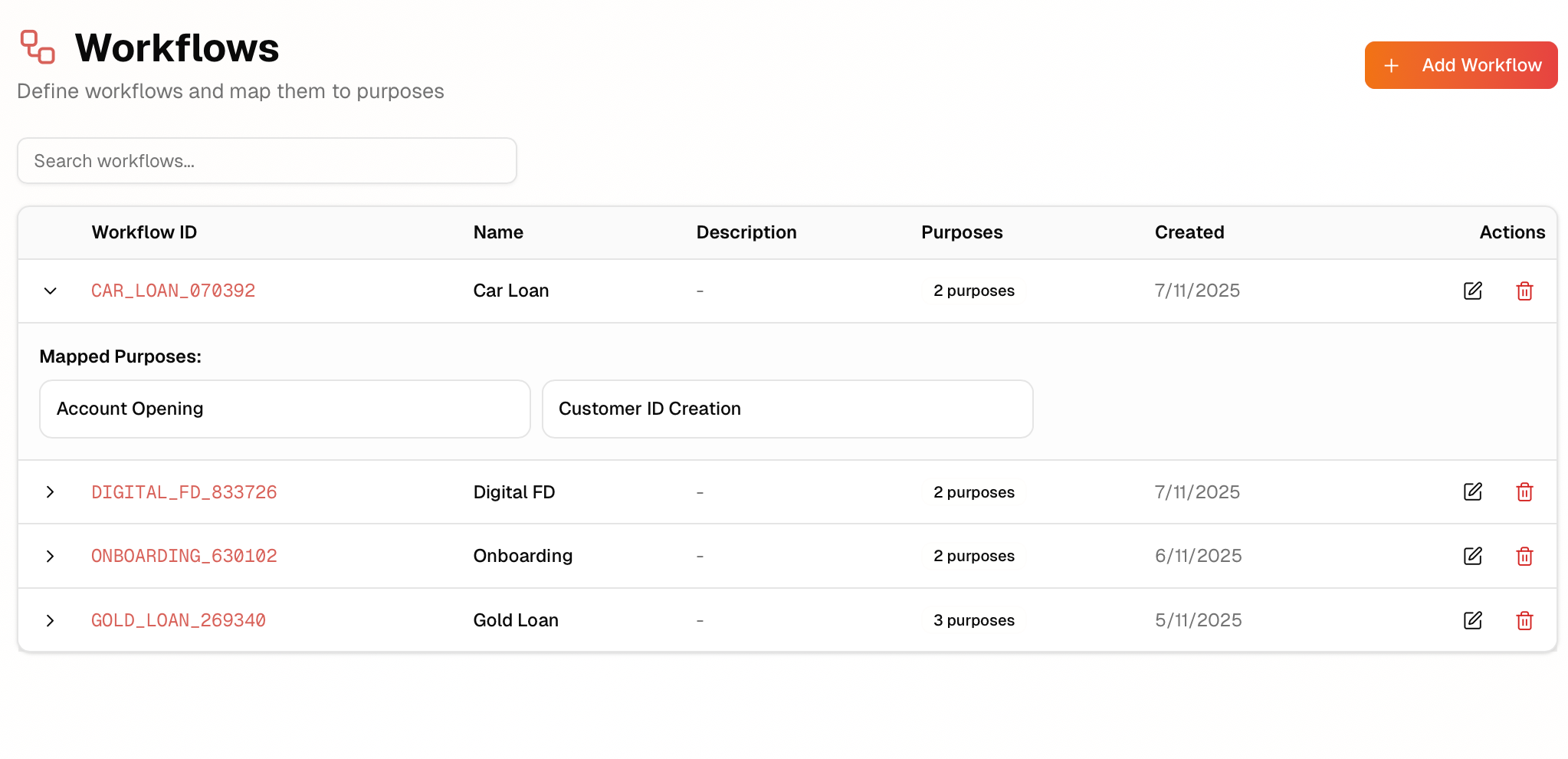This screenshot has height=759, width=1568.
Task: Click the delete trash icon on Digital FD
Action: 1524,492
